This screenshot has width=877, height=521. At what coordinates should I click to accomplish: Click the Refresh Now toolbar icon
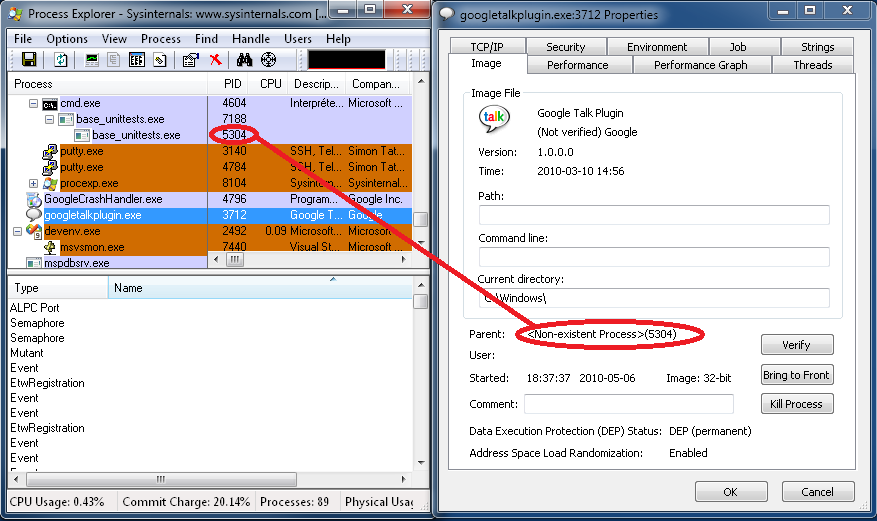click(60, 59)
